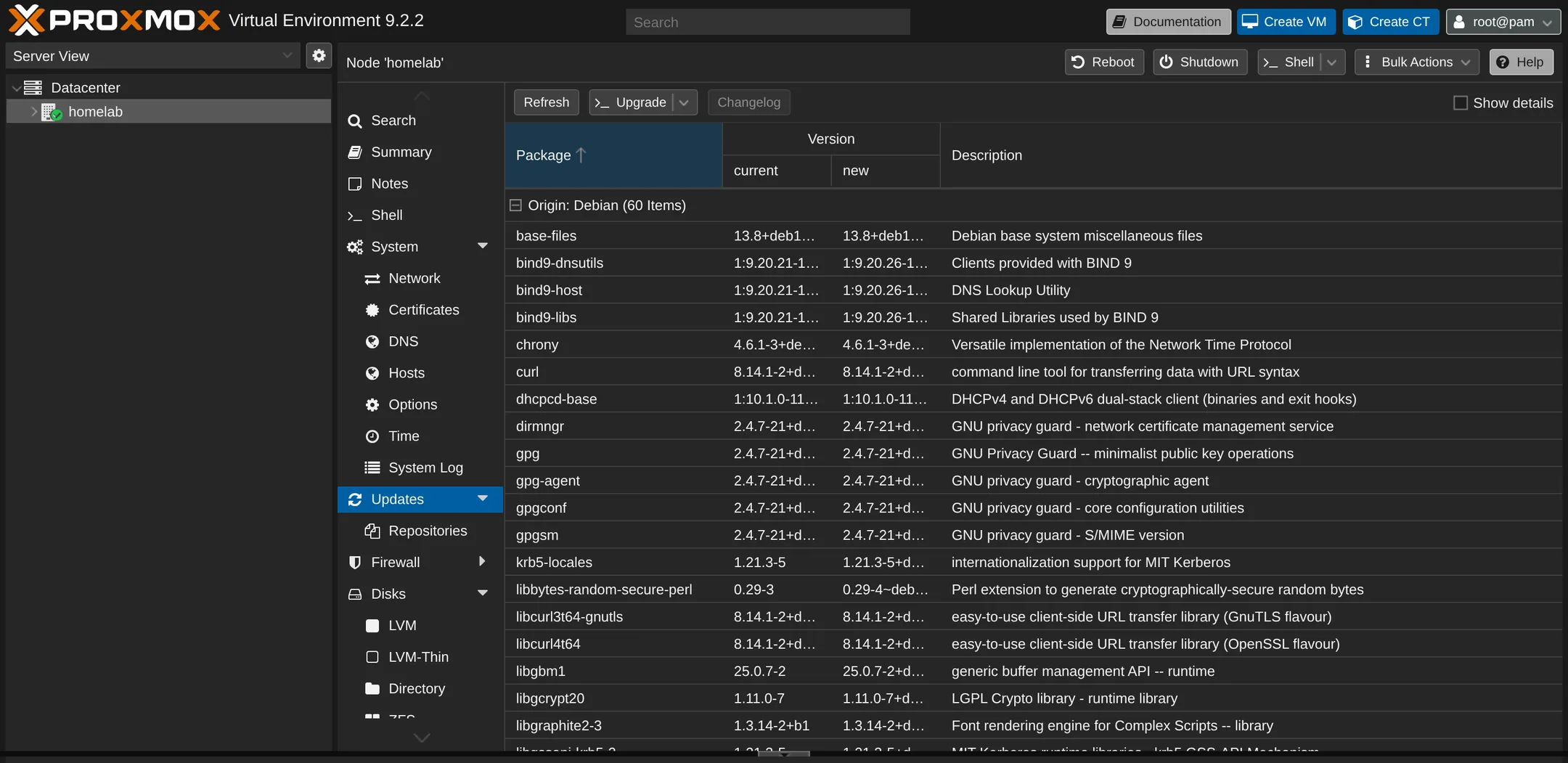Click the LVM icon
Viewport: 1568px width, 763px height.
point(372,626)
